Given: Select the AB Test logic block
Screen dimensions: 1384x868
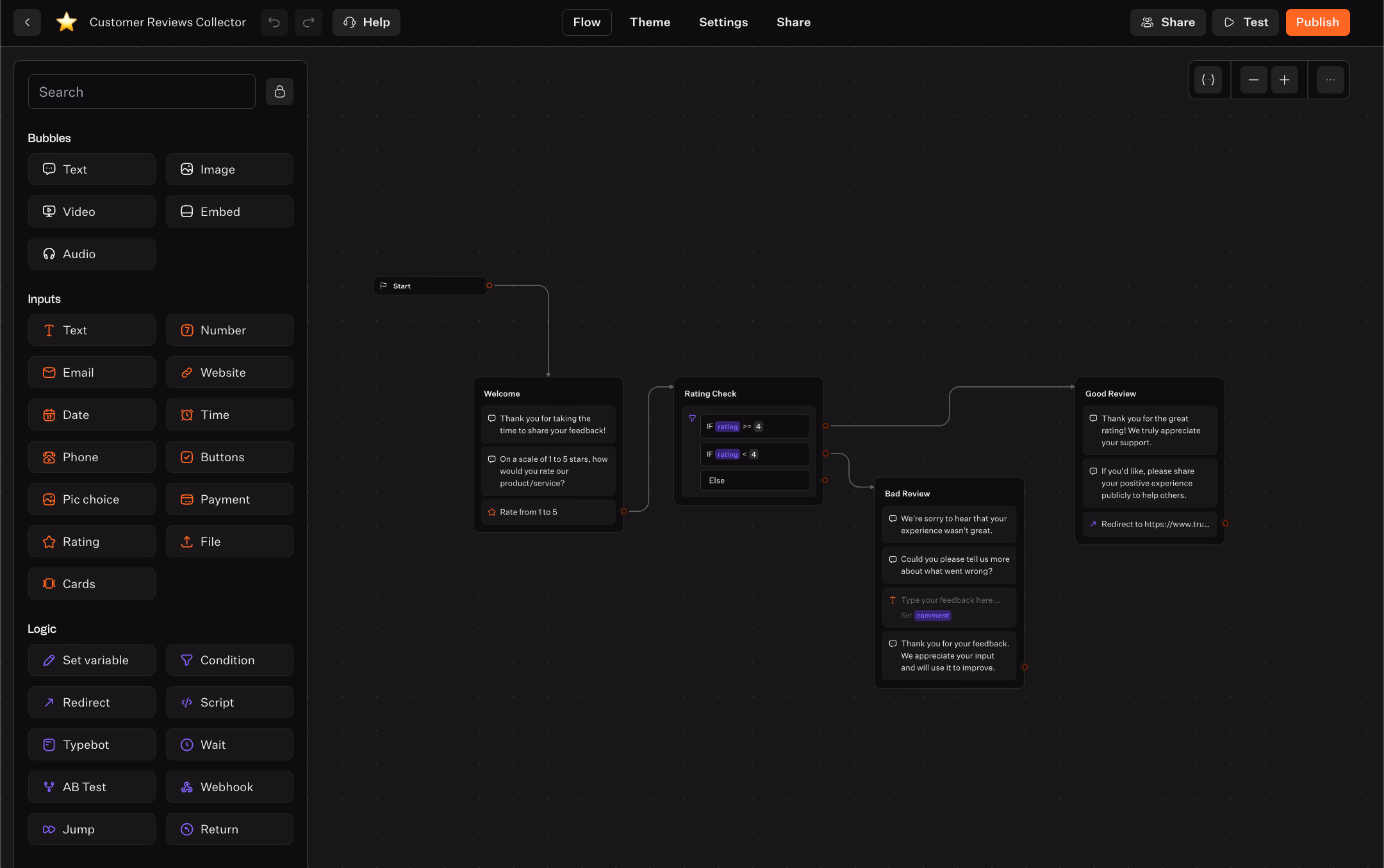Looking at the screenshot, I should coord(92,787).
